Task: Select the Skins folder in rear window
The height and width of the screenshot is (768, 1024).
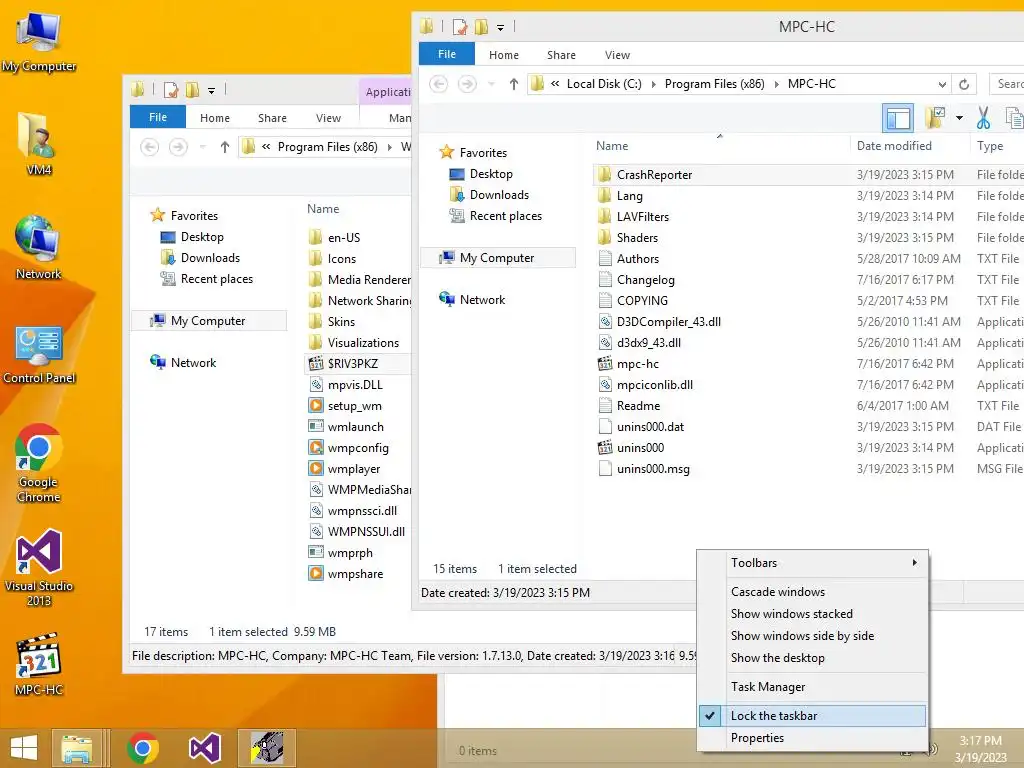Action: (332, 322)
